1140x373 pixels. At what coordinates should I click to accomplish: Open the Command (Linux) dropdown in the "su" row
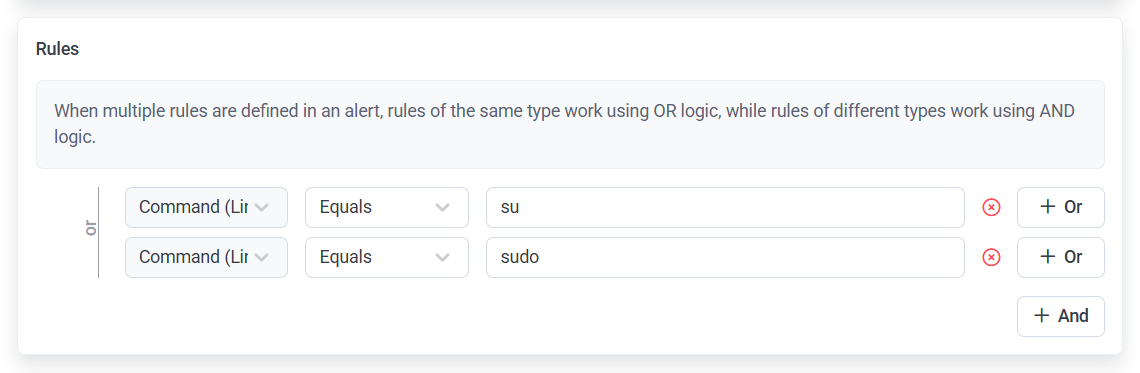206,207
